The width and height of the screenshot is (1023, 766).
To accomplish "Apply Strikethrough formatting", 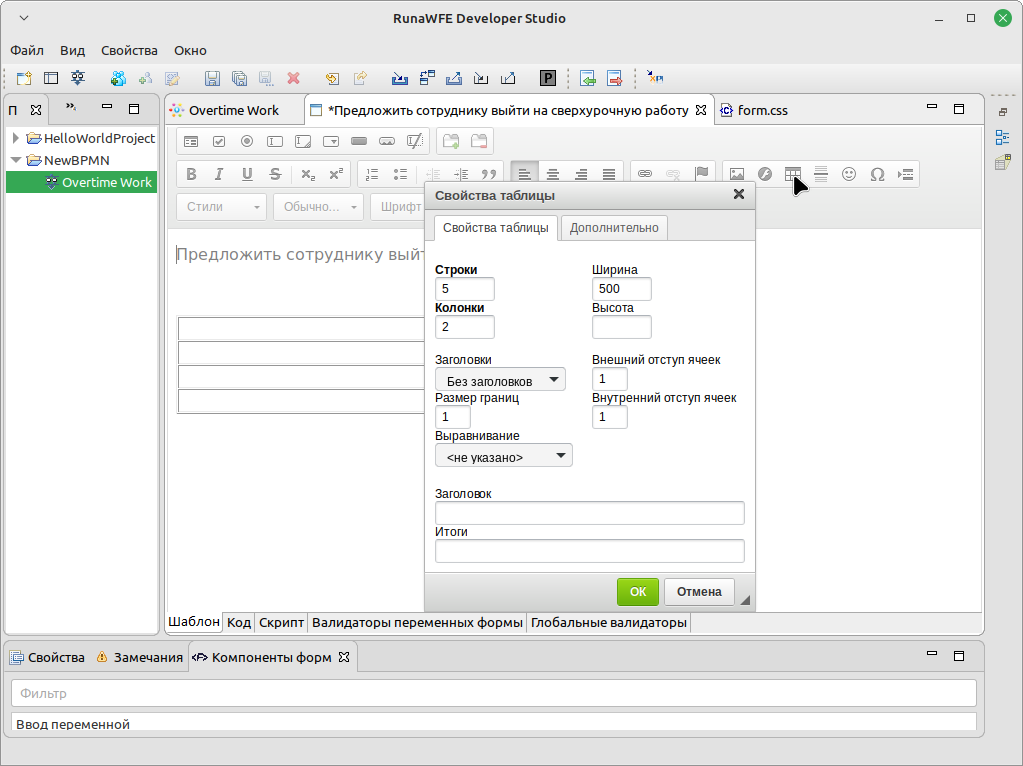I will 275,174.
